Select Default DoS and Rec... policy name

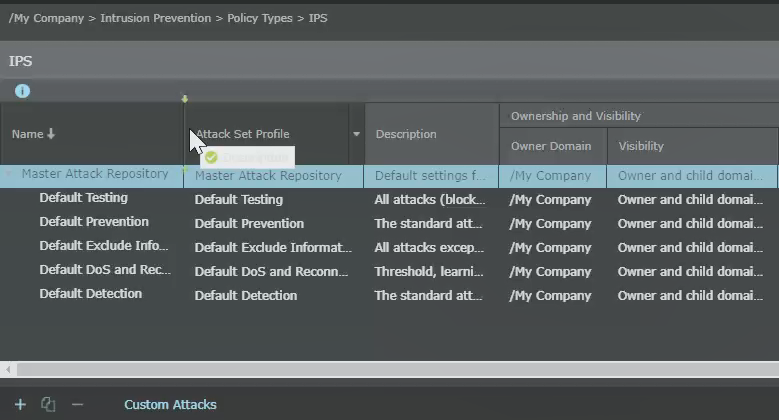(105, 269)
